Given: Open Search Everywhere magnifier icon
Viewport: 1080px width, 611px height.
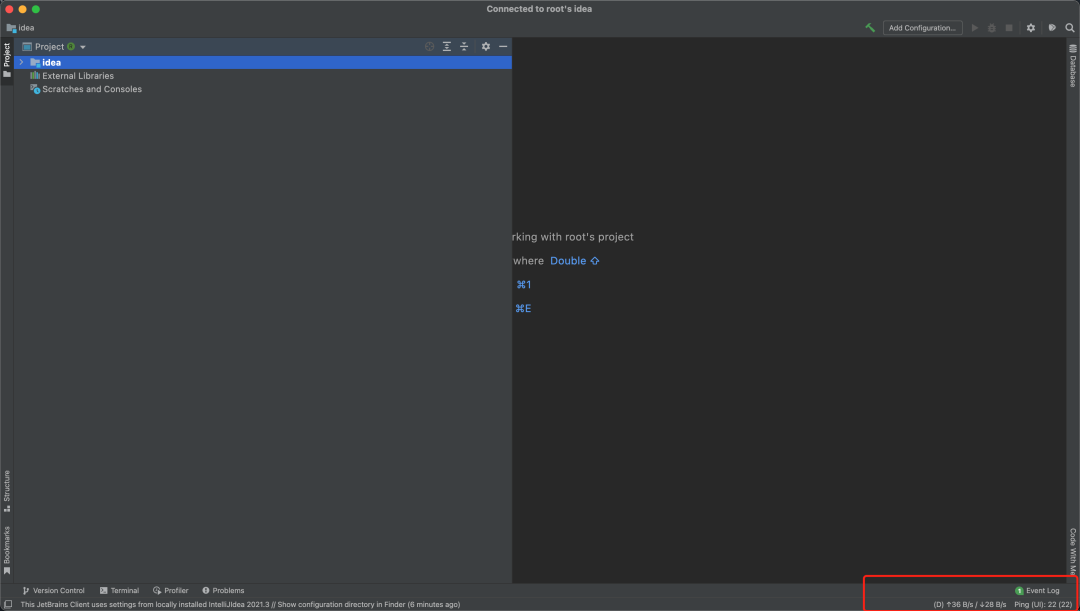Looking at the screenshot, I should point(1070,28).
